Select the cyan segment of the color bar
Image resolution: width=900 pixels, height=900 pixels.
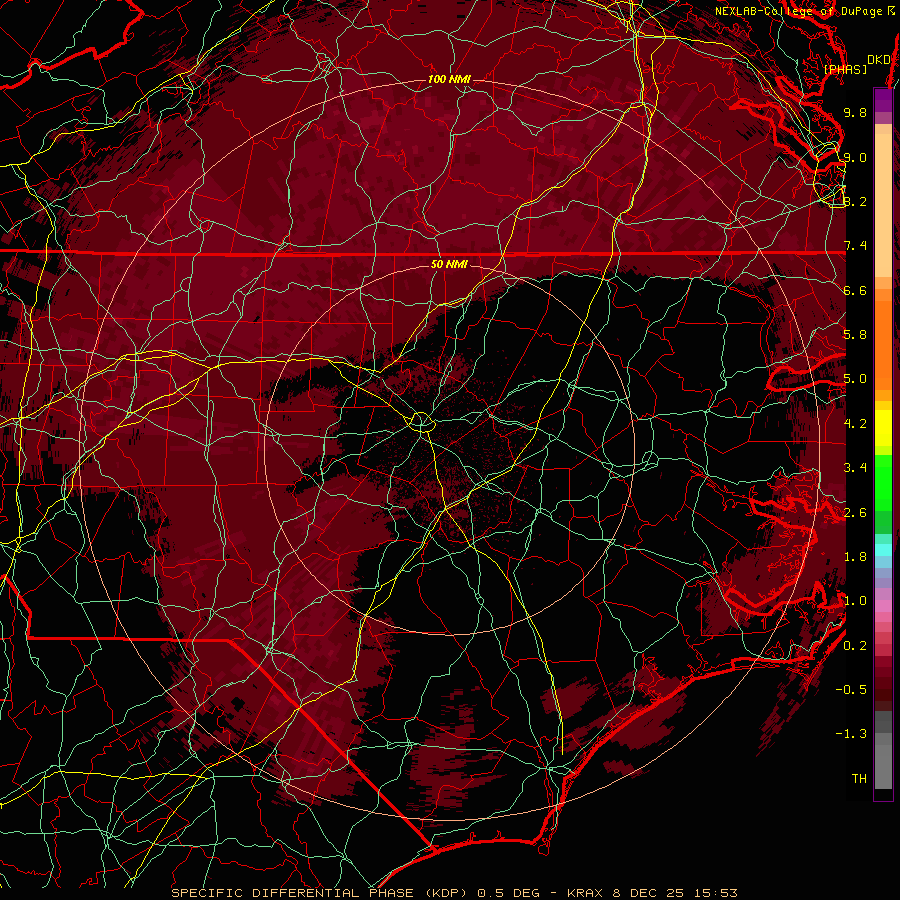click(883, 549)
